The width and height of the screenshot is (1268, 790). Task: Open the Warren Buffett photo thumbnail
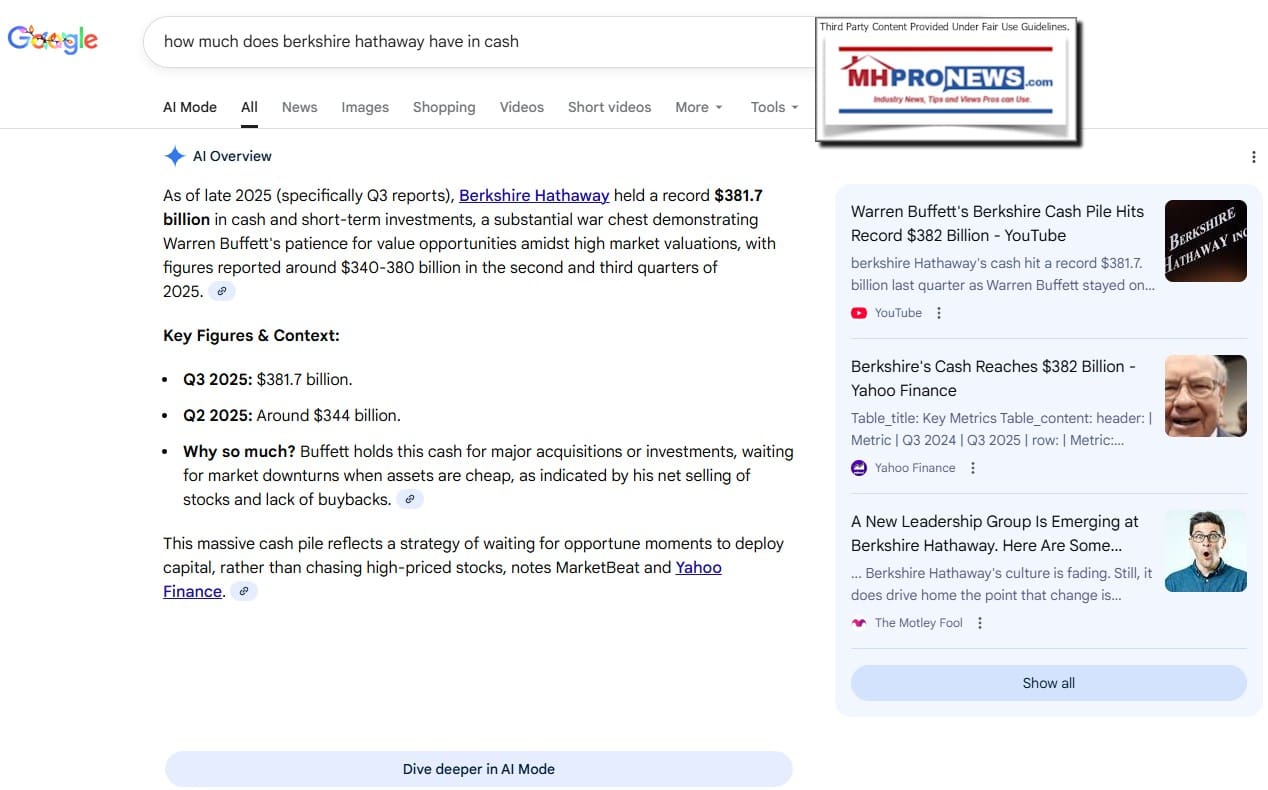(1205, 396)
